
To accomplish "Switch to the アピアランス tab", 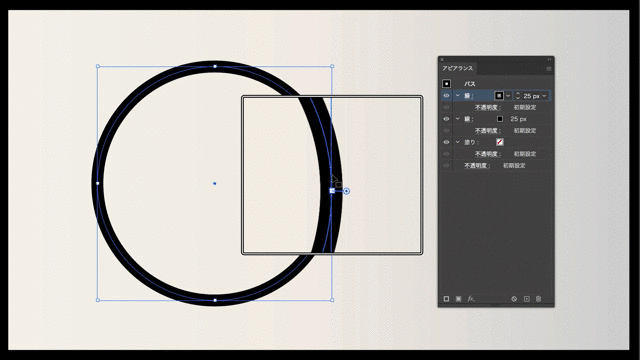I will click(458, 69).
